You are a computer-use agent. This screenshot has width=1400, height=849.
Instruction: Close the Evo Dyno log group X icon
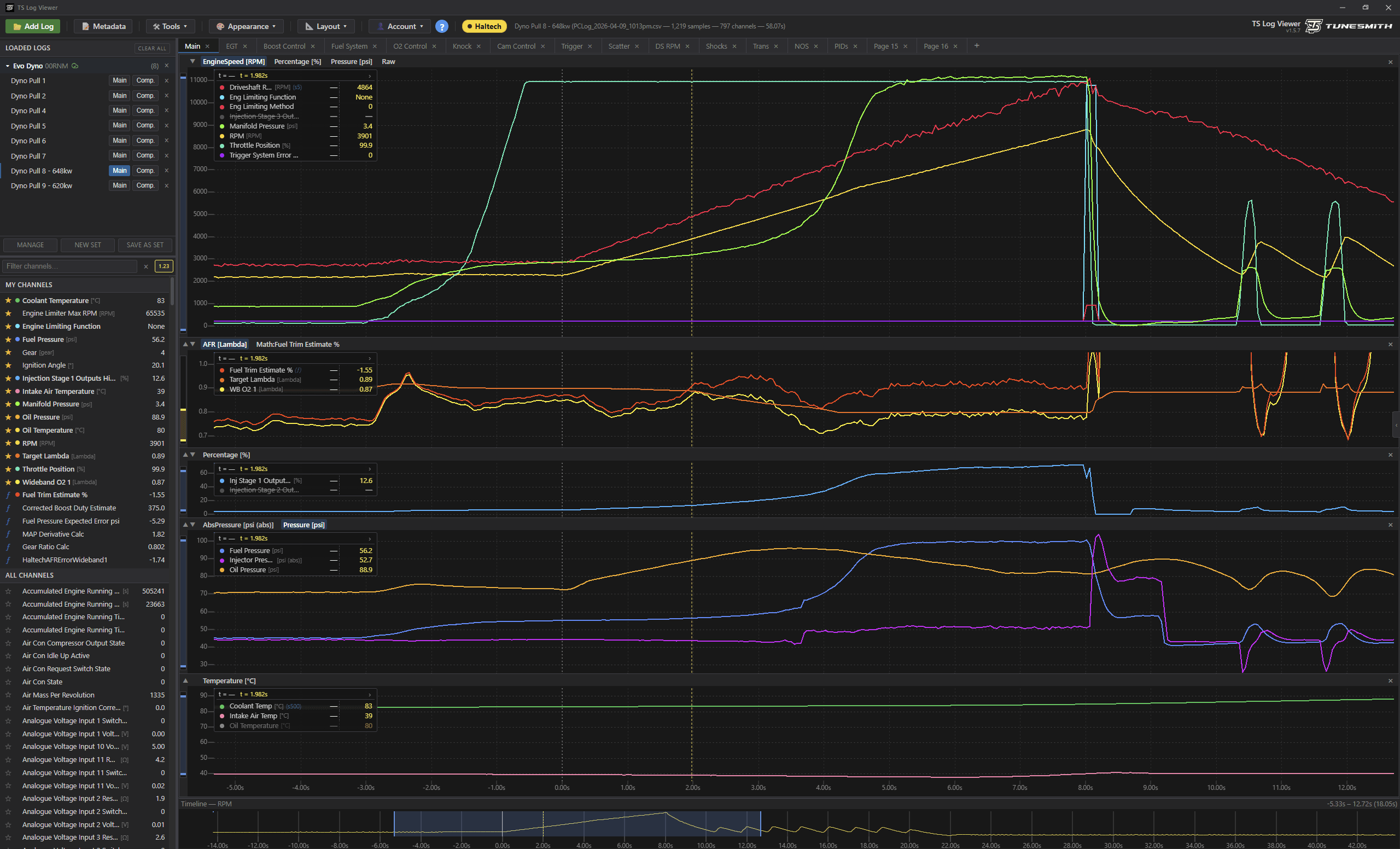[166, 66]
